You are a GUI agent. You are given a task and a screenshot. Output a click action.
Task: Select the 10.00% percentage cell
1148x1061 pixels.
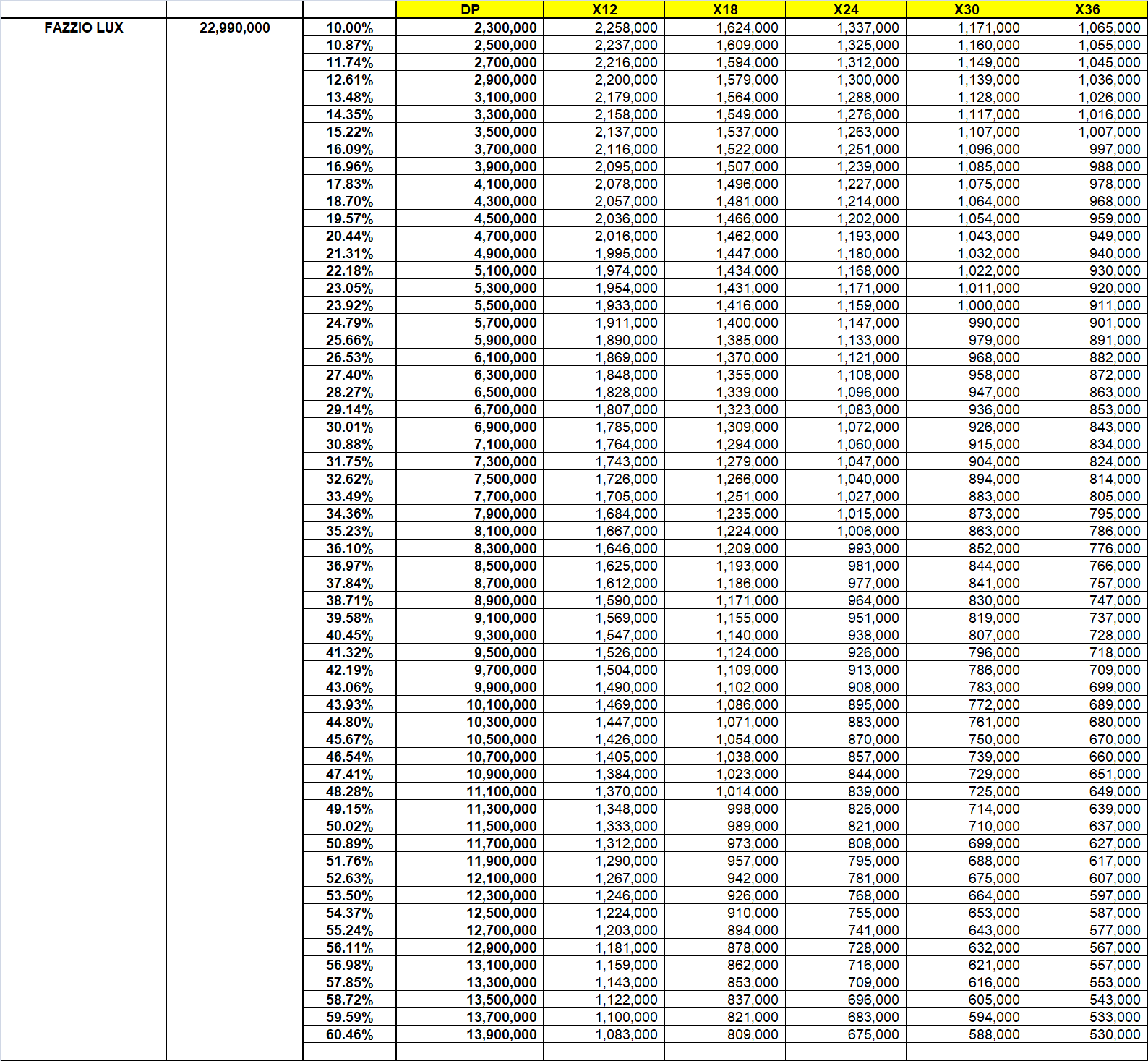(x=350, y=27)
